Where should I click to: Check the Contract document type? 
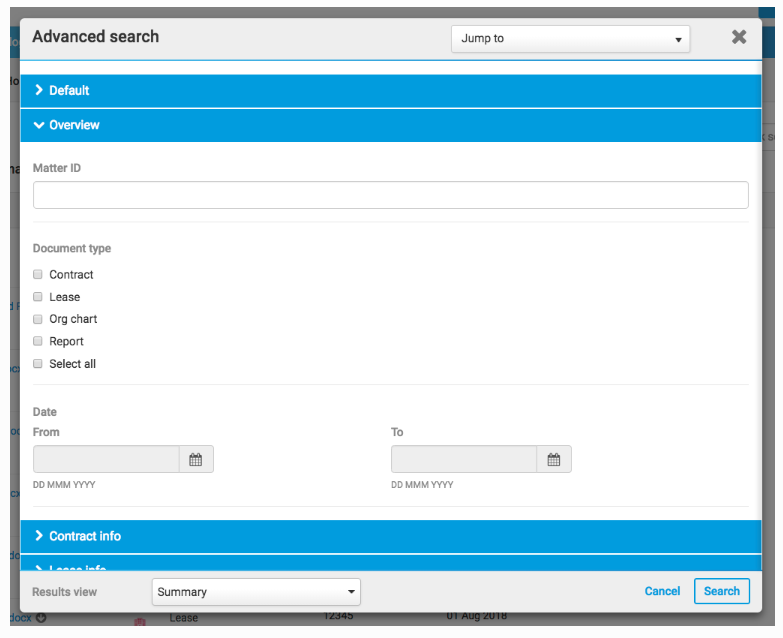click(x=38, y=275)
